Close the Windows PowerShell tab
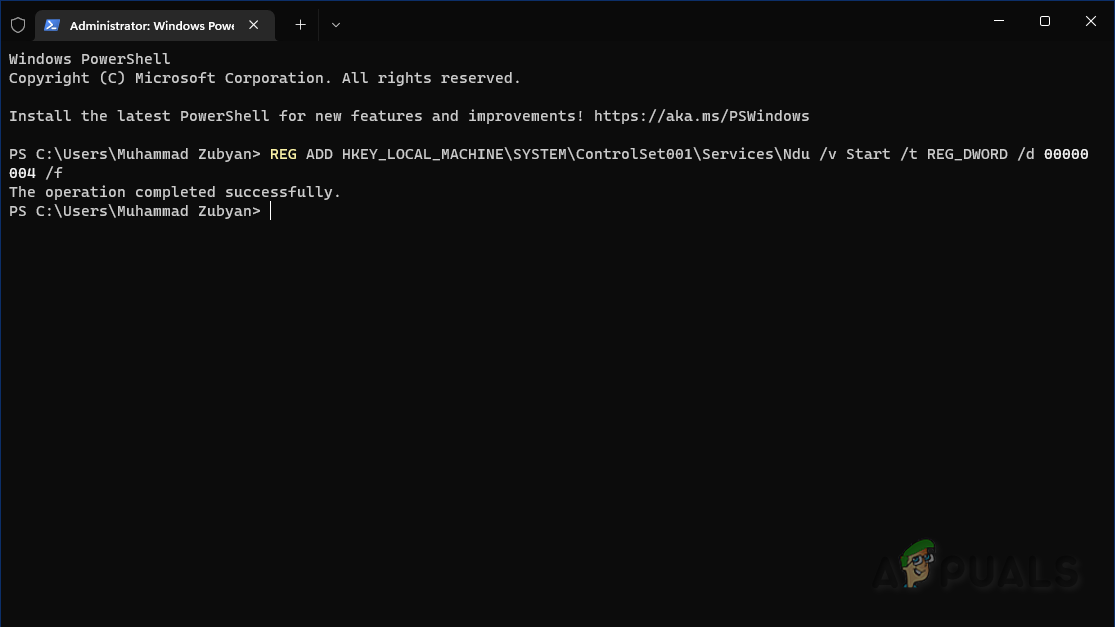This screenshot has height=627, width=1115. click(x=256, y=25)
